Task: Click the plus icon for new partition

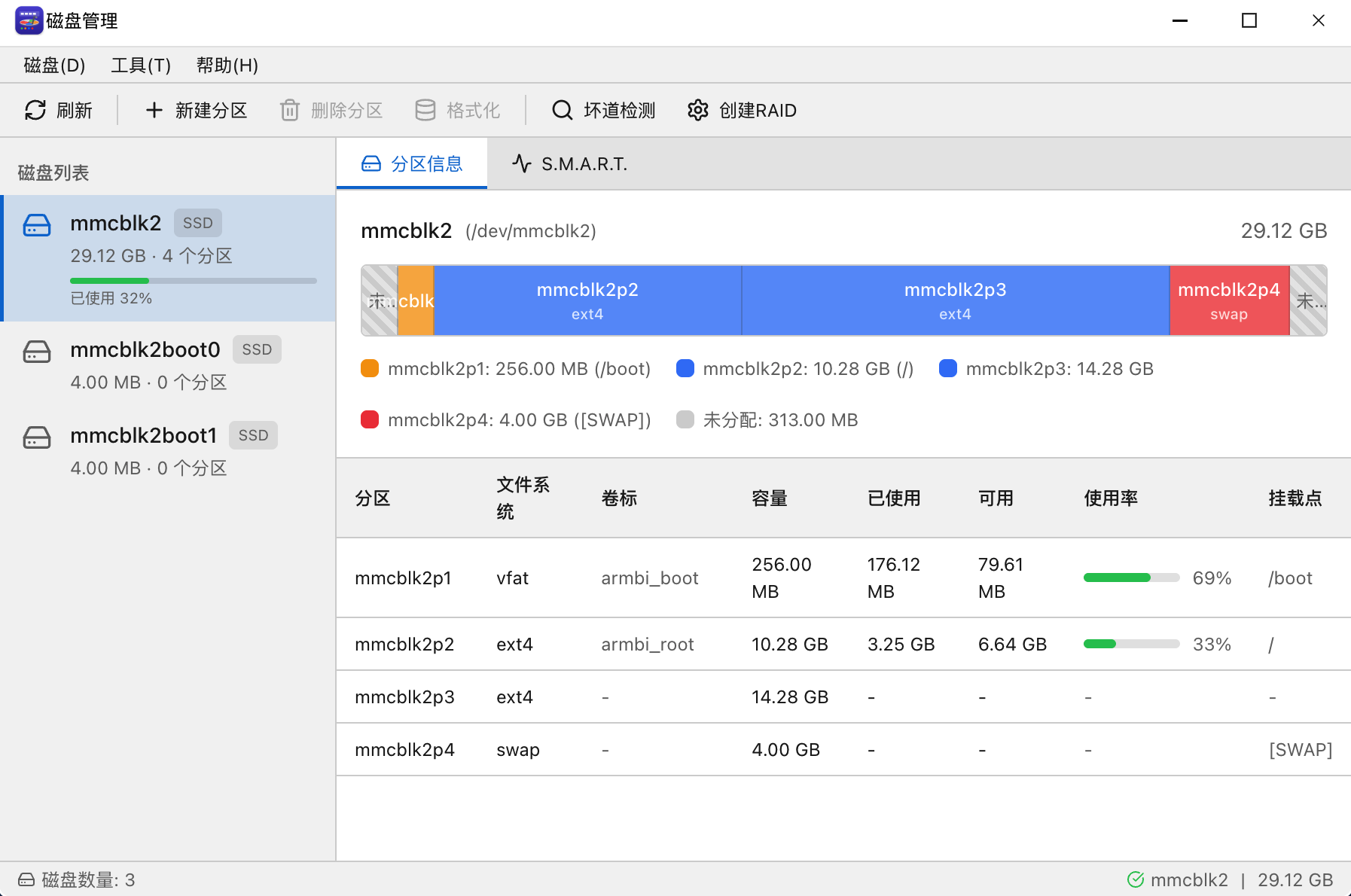Action: (x=154, y=111)
